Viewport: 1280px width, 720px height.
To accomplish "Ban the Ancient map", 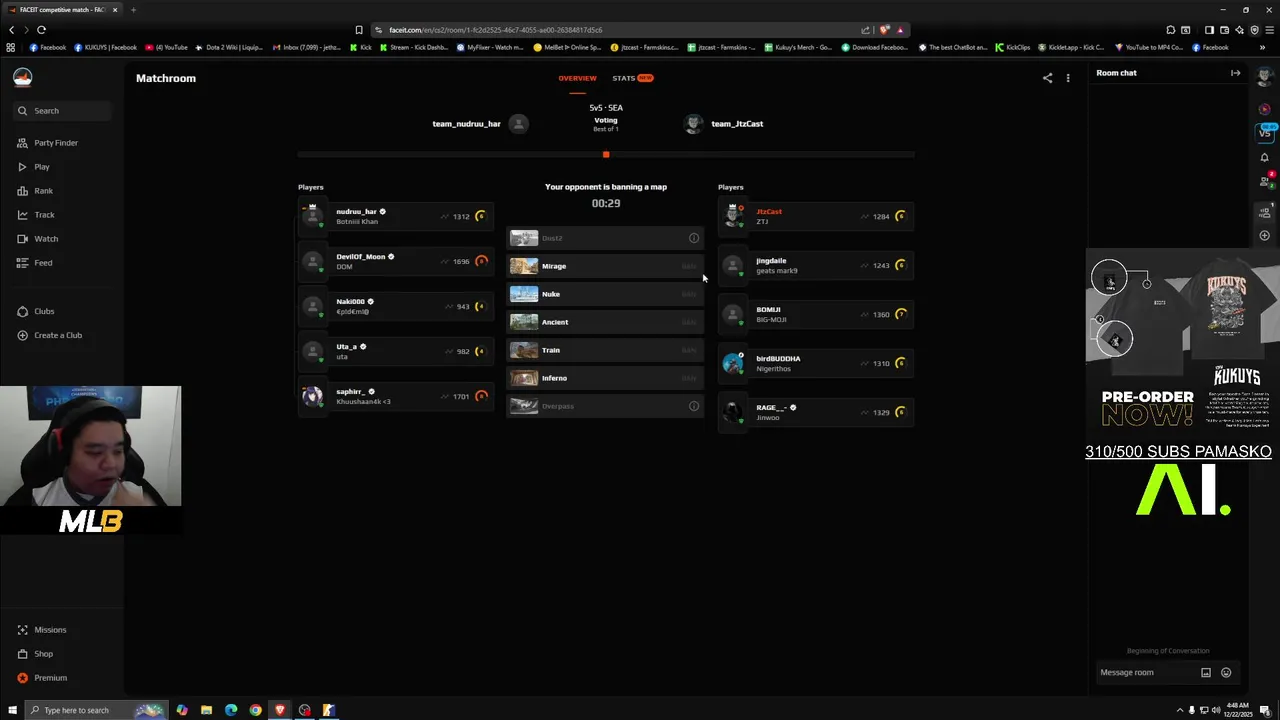I will 688,322.
